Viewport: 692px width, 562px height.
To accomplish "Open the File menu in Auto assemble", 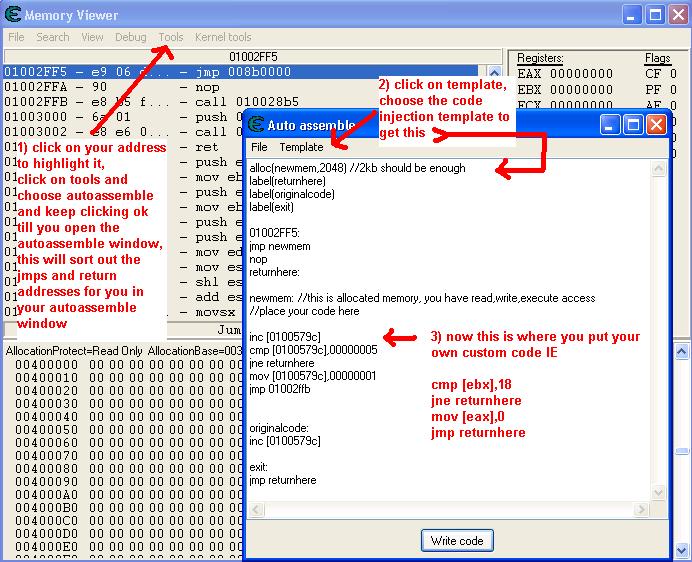I will (x=259, y=147).
